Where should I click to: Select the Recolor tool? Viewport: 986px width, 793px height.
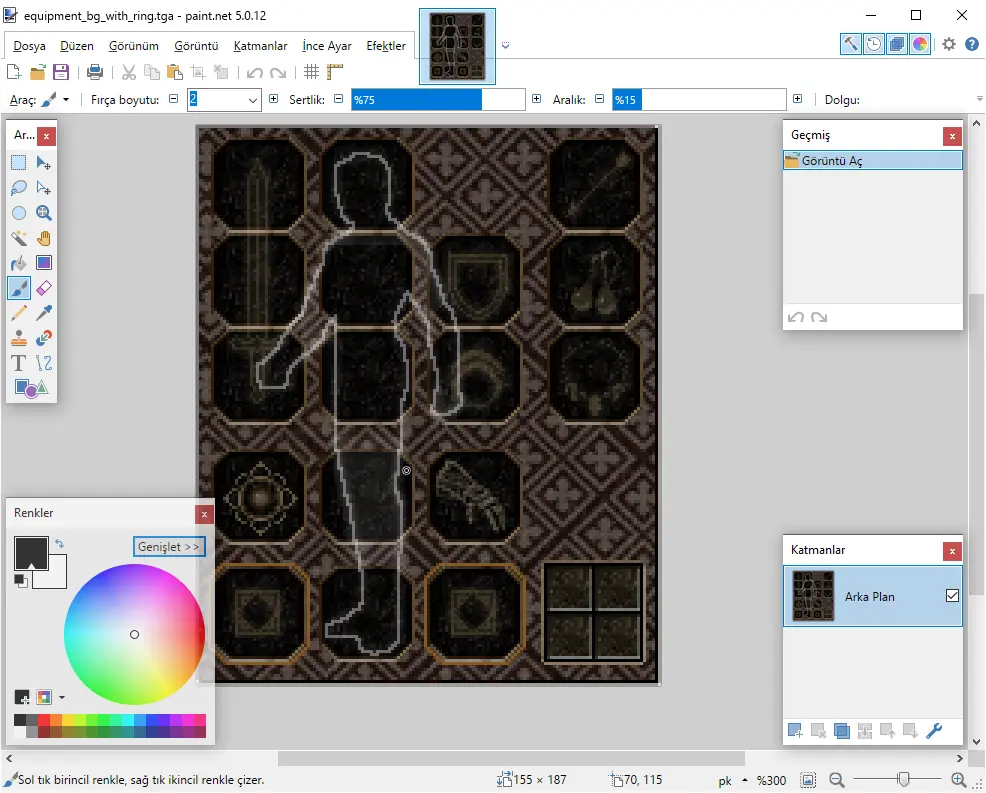43,338
